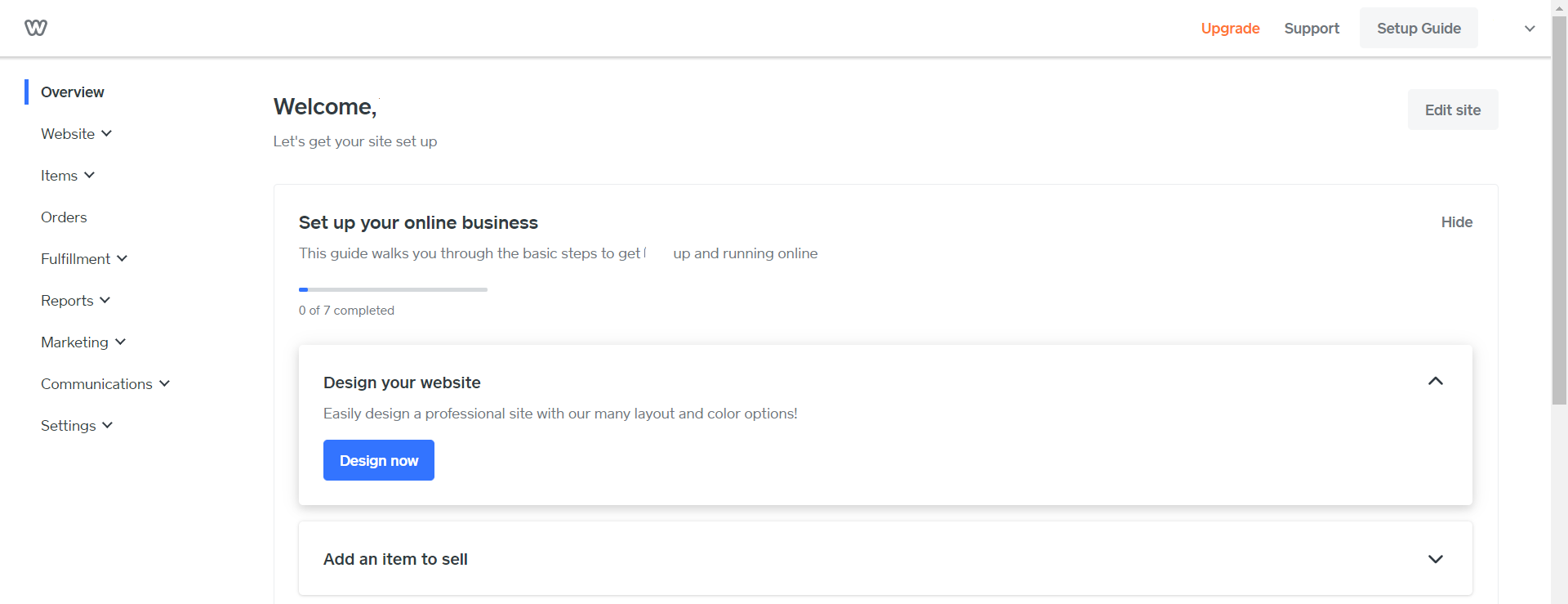The width and height of the screenshot is (1568, 604).
Task: Hide the setup guide panel
Action: [1457, 222]
